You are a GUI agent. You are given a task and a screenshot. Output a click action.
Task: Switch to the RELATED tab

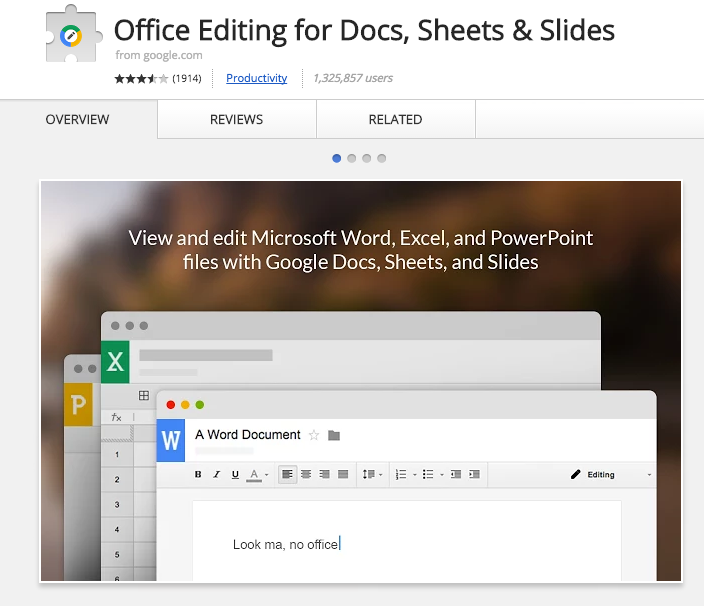coord(396,119)
